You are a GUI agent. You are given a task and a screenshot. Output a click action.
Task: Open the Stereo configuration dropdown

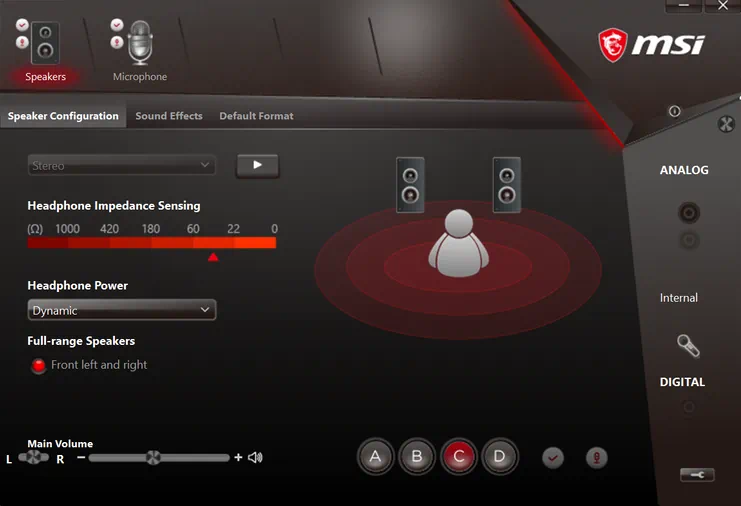[x=122, y=165]
